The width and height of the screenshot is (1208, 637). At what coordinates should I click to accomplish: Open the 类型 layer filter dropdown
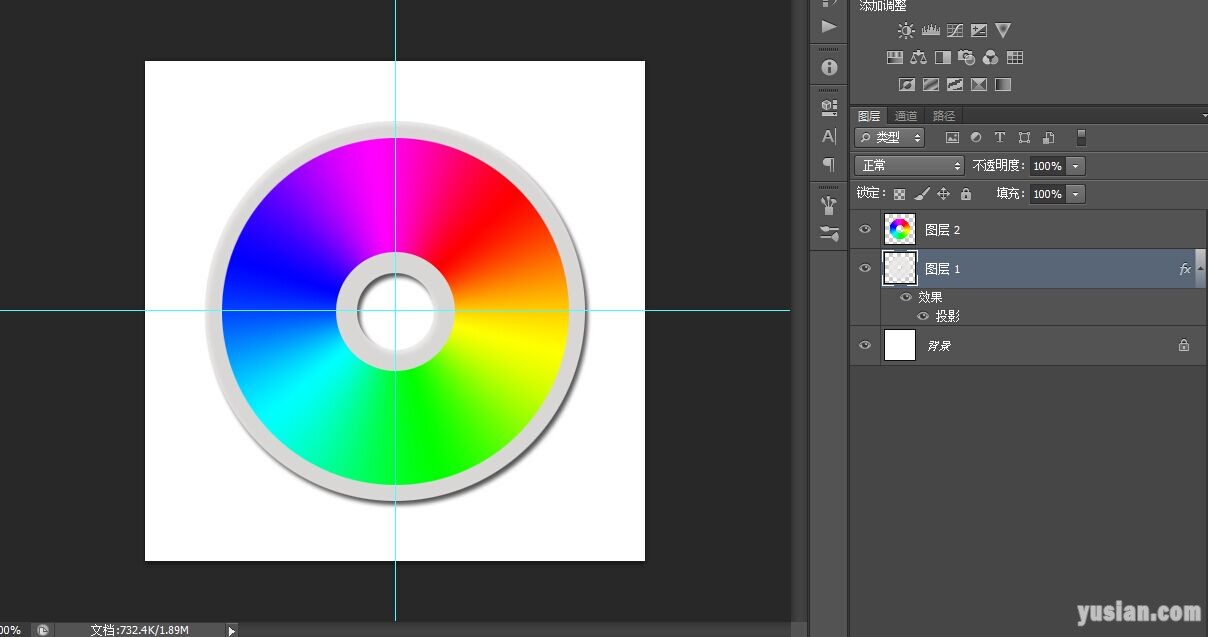coord(889,138)
